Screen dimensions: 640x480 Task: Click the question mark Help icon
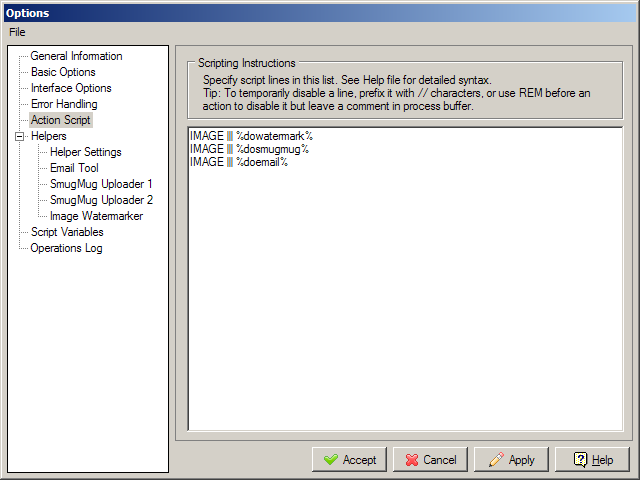pos(580,460)
